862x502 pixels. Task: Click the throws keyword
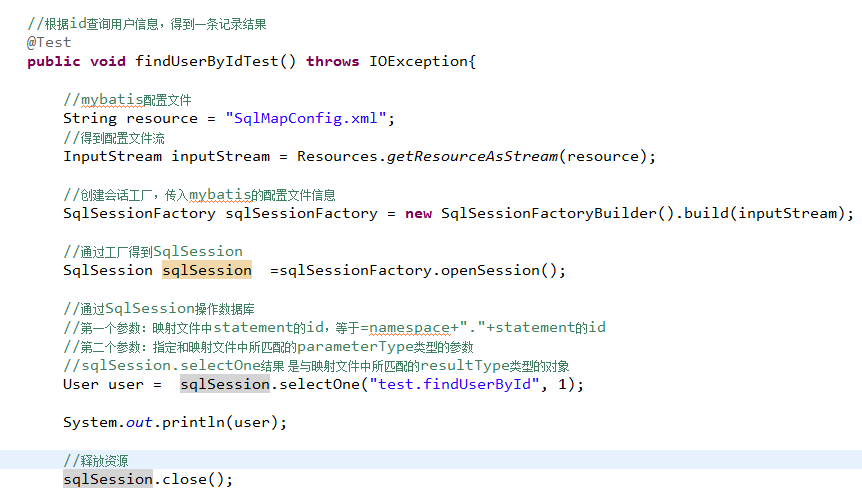coord(333,61)
